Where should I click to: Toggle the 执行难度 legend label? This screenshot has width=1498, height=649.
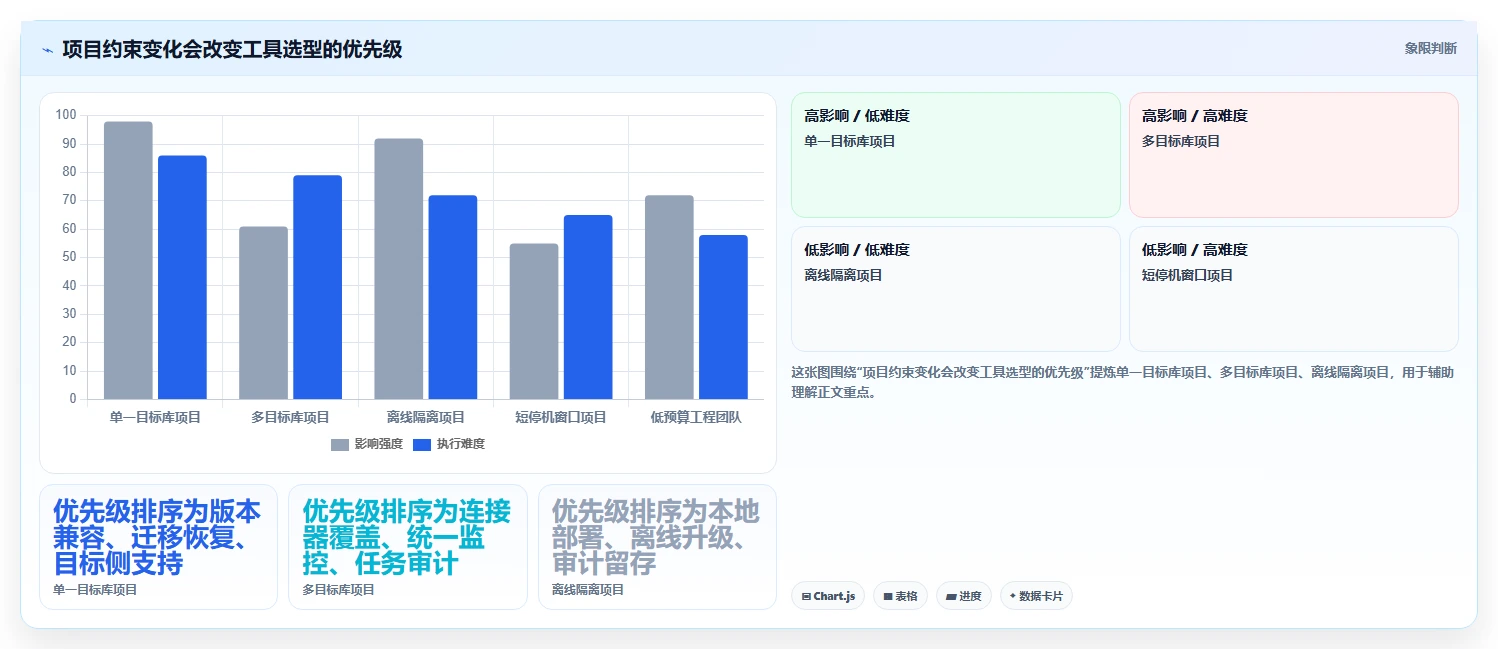[461, 444]
